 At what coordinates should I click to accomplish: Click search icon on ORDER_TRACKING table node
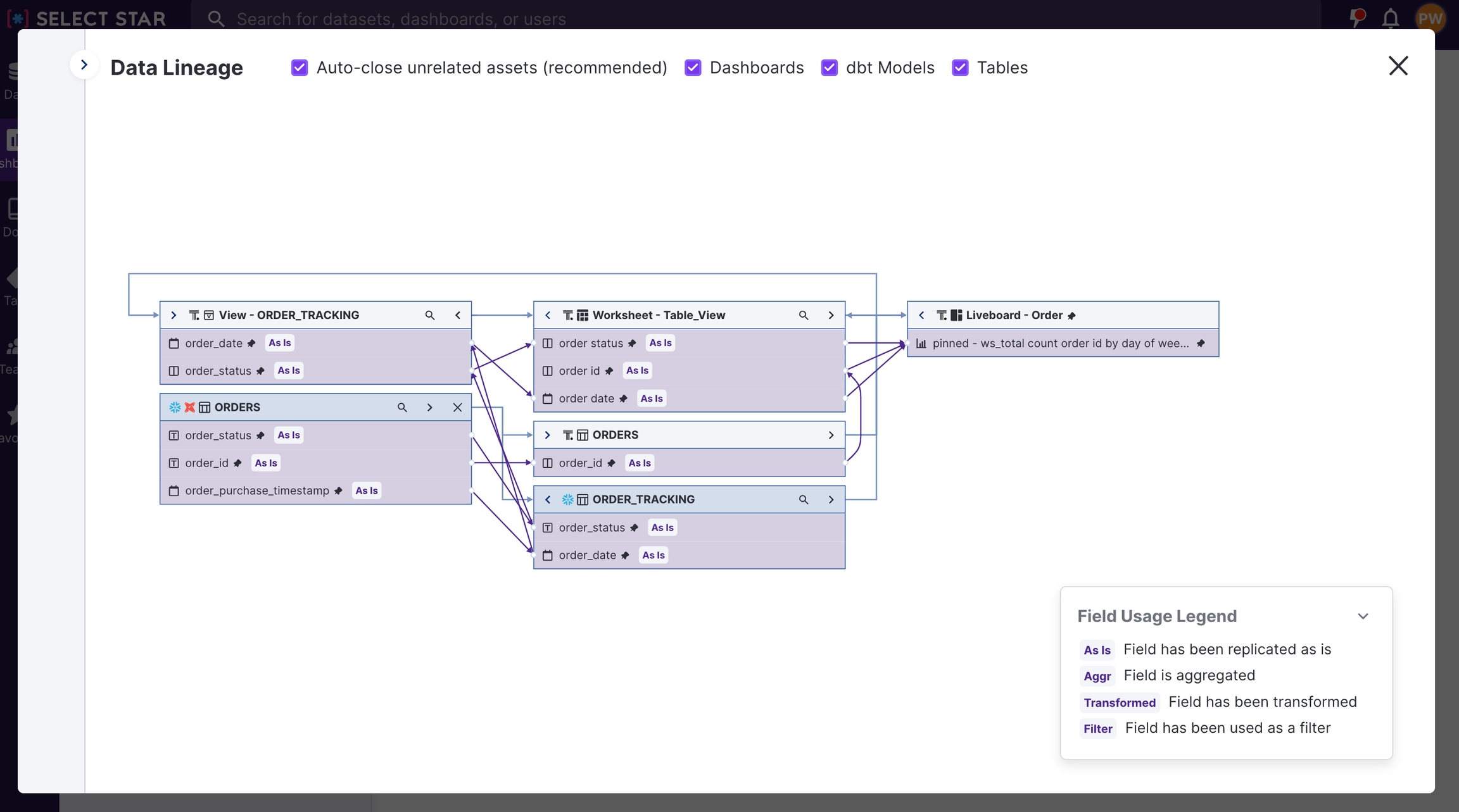804,500
